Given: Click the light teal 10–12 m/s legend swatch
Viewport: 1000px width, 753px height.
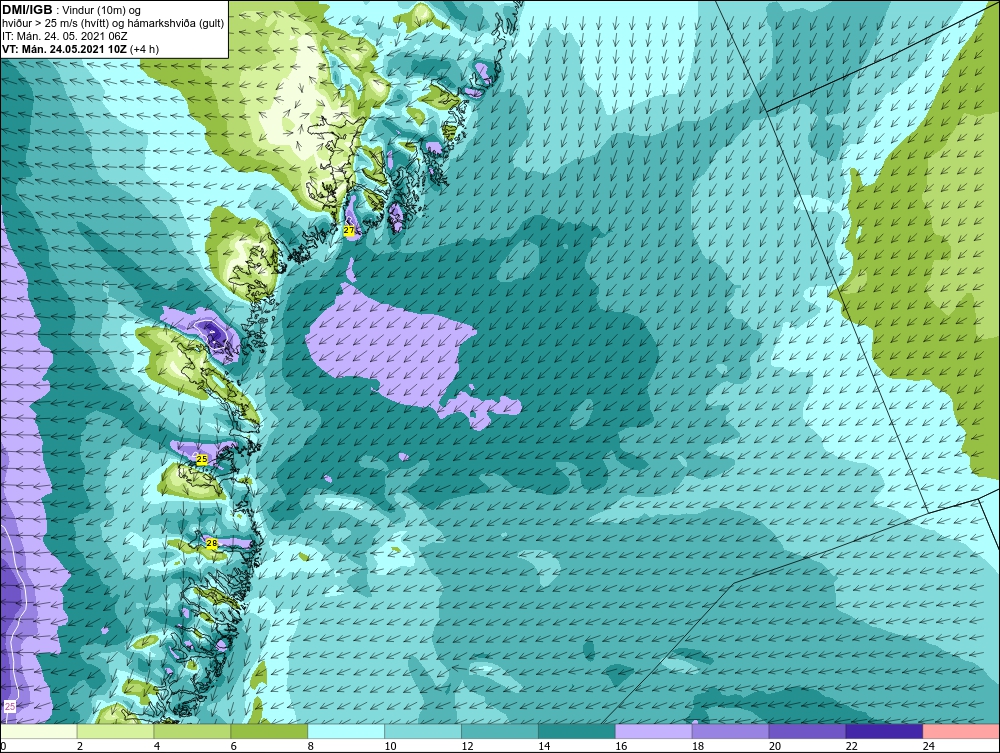Looking at the screenshot, I should point(423,731).
